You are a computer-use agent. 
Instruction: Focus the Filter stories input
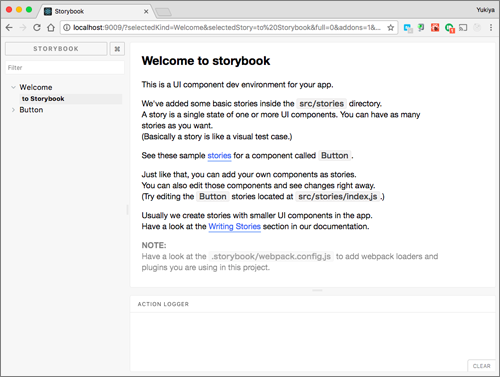point(65,68)
